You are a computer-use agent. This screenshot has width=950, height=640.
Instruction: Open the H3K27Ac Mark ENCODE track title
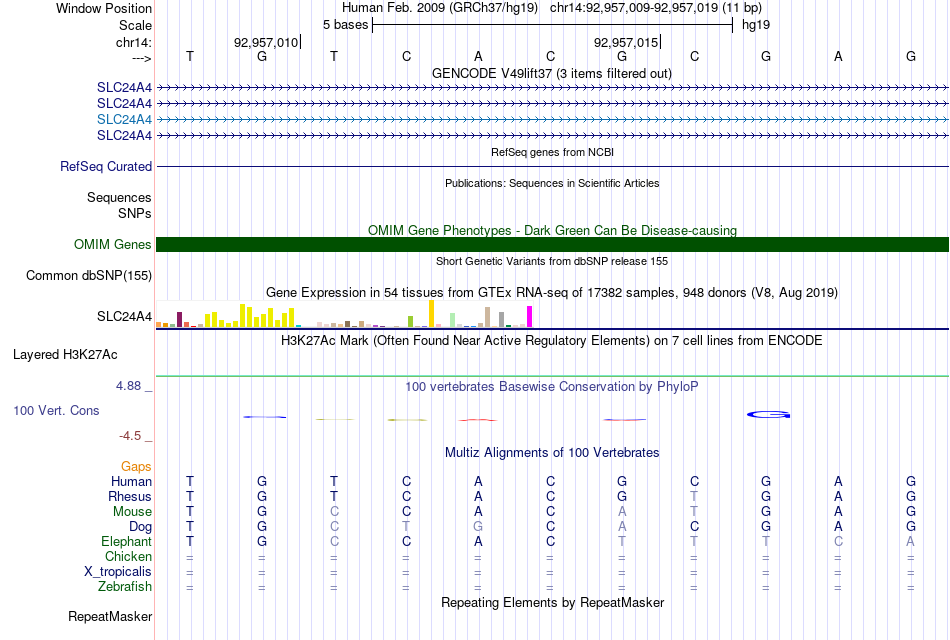(x=551, y=341)
